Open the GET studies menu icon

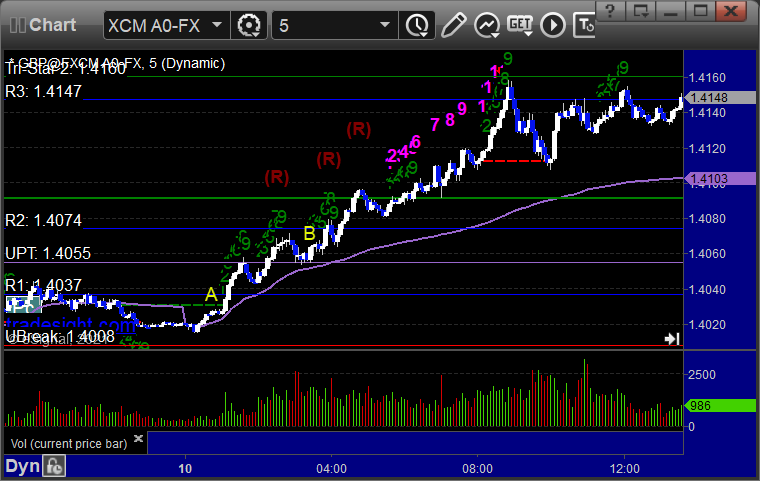tap(520, 25)
